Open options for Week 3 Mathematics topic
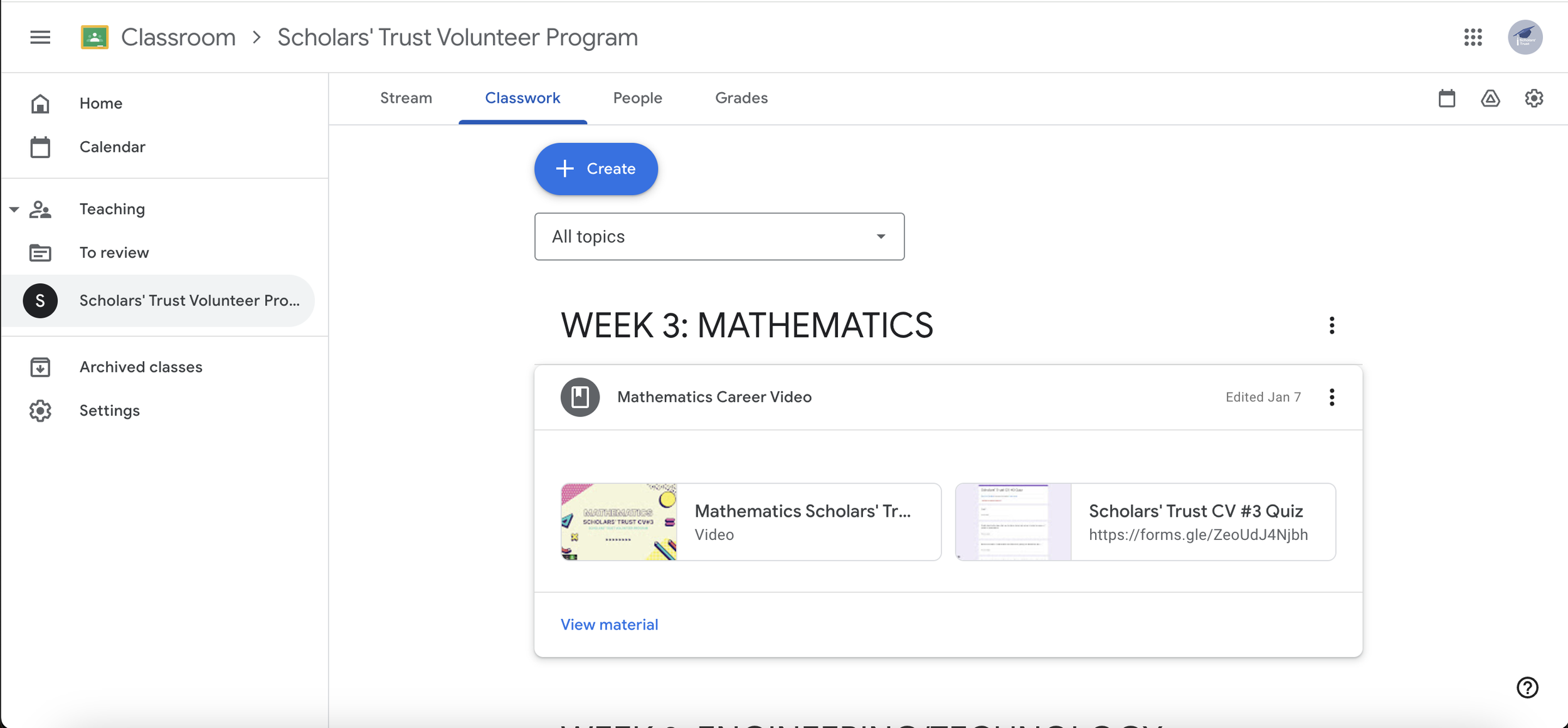 pyautogui.click(x=1332, y=325)
